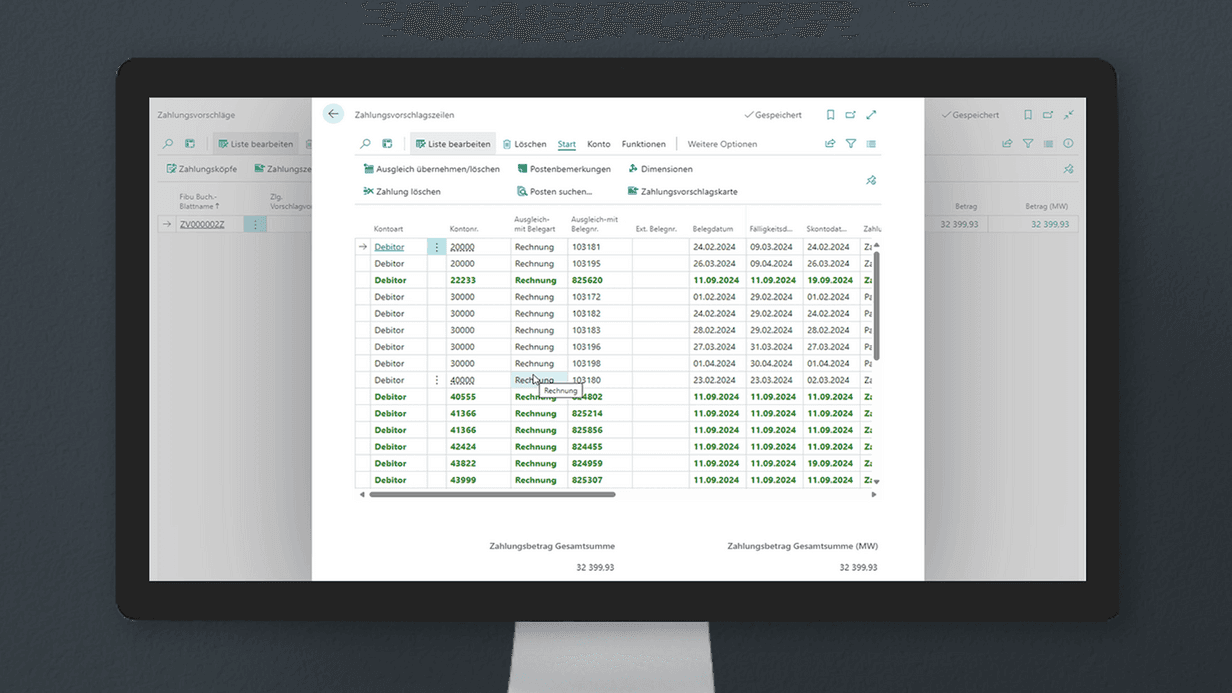Click the Löschen trash action
This screenshot has height=693, width=1232.
click(x=525, y=144)
